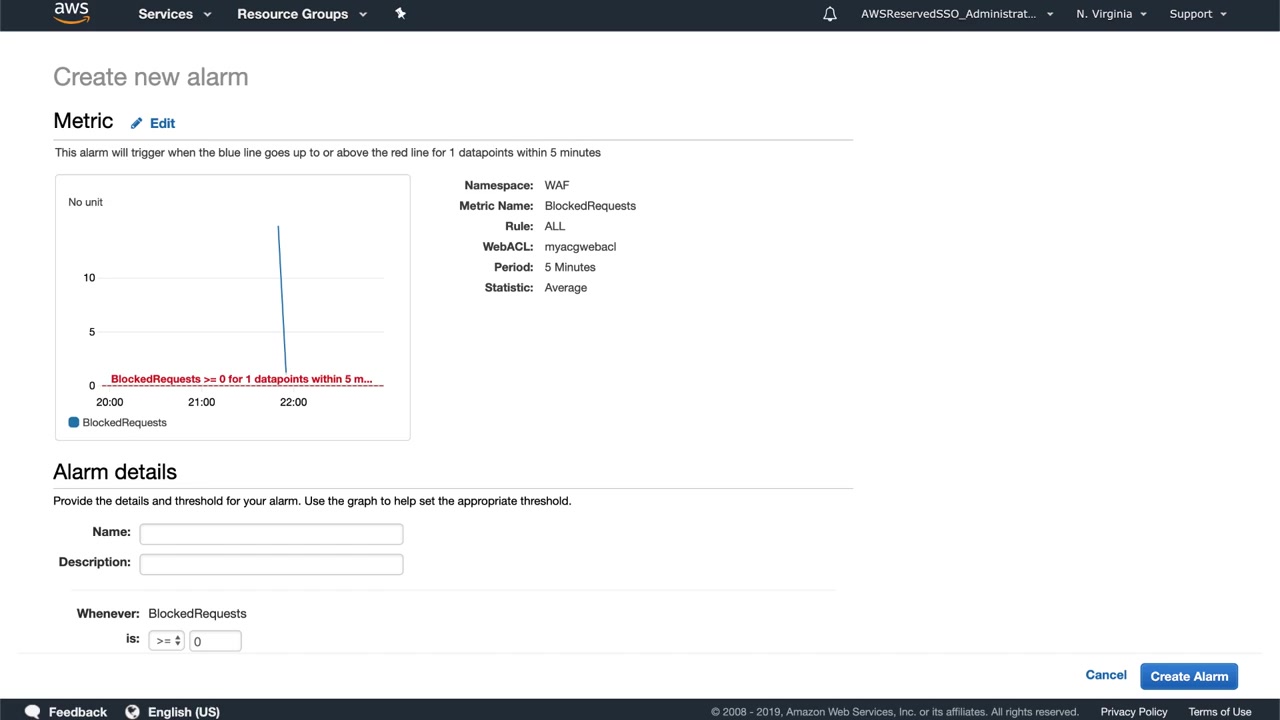The height and width of the screenshot is (720, 1280).
Task: Open the Services menu
Action: 175,14
